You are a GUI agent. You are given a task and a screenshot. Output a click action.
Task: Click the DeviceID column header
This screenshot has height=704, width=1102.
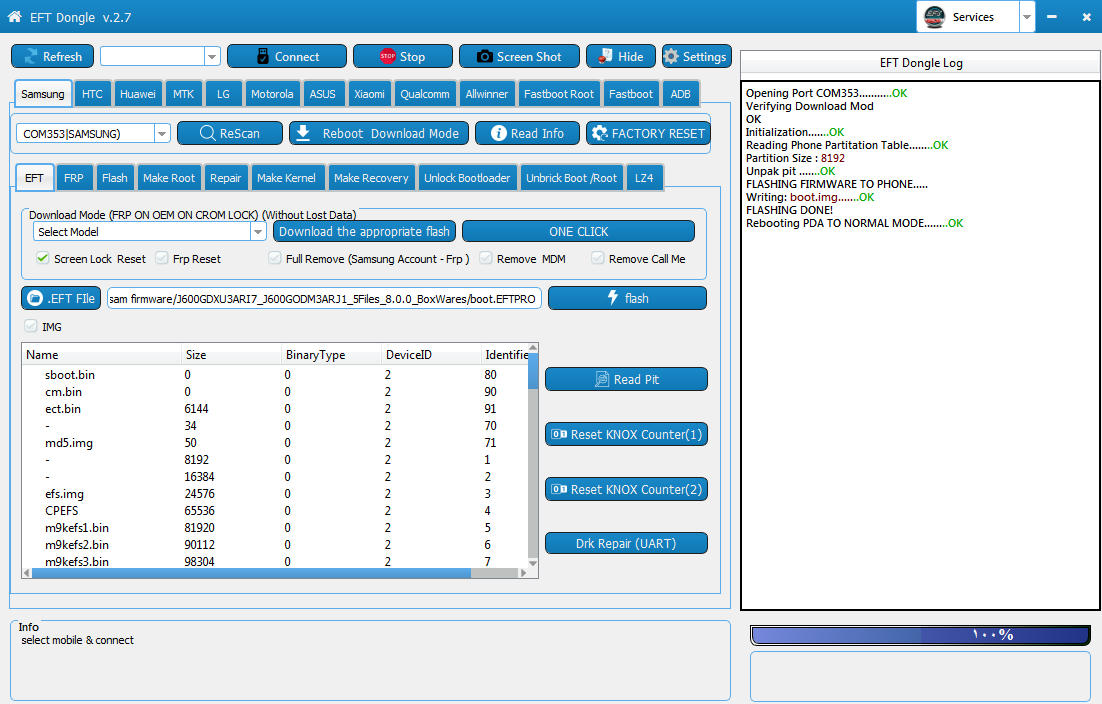point(432,355)
